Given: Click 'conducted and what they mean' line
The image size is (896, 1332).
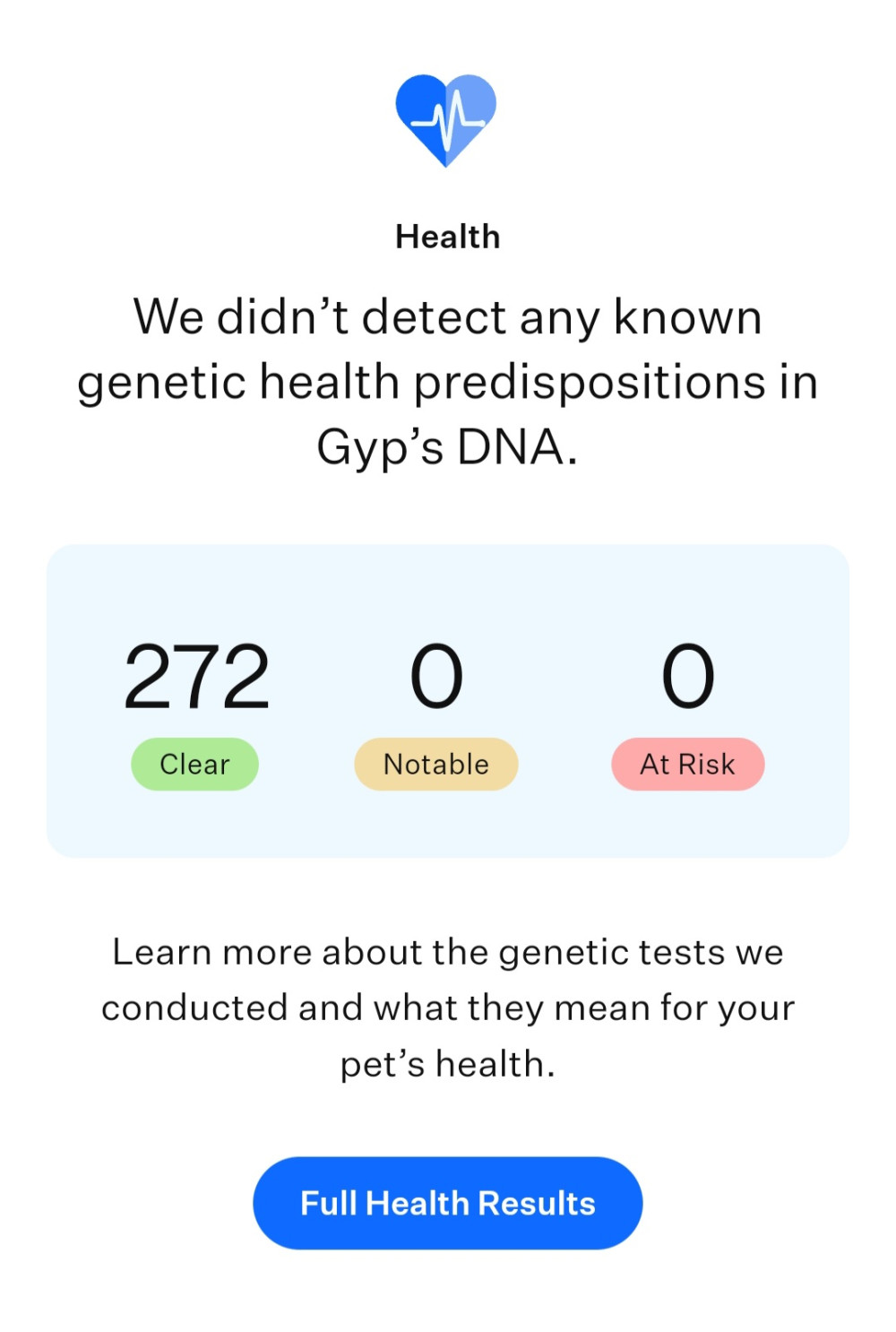Looking at the screenshot, I should click(447, 1008).
